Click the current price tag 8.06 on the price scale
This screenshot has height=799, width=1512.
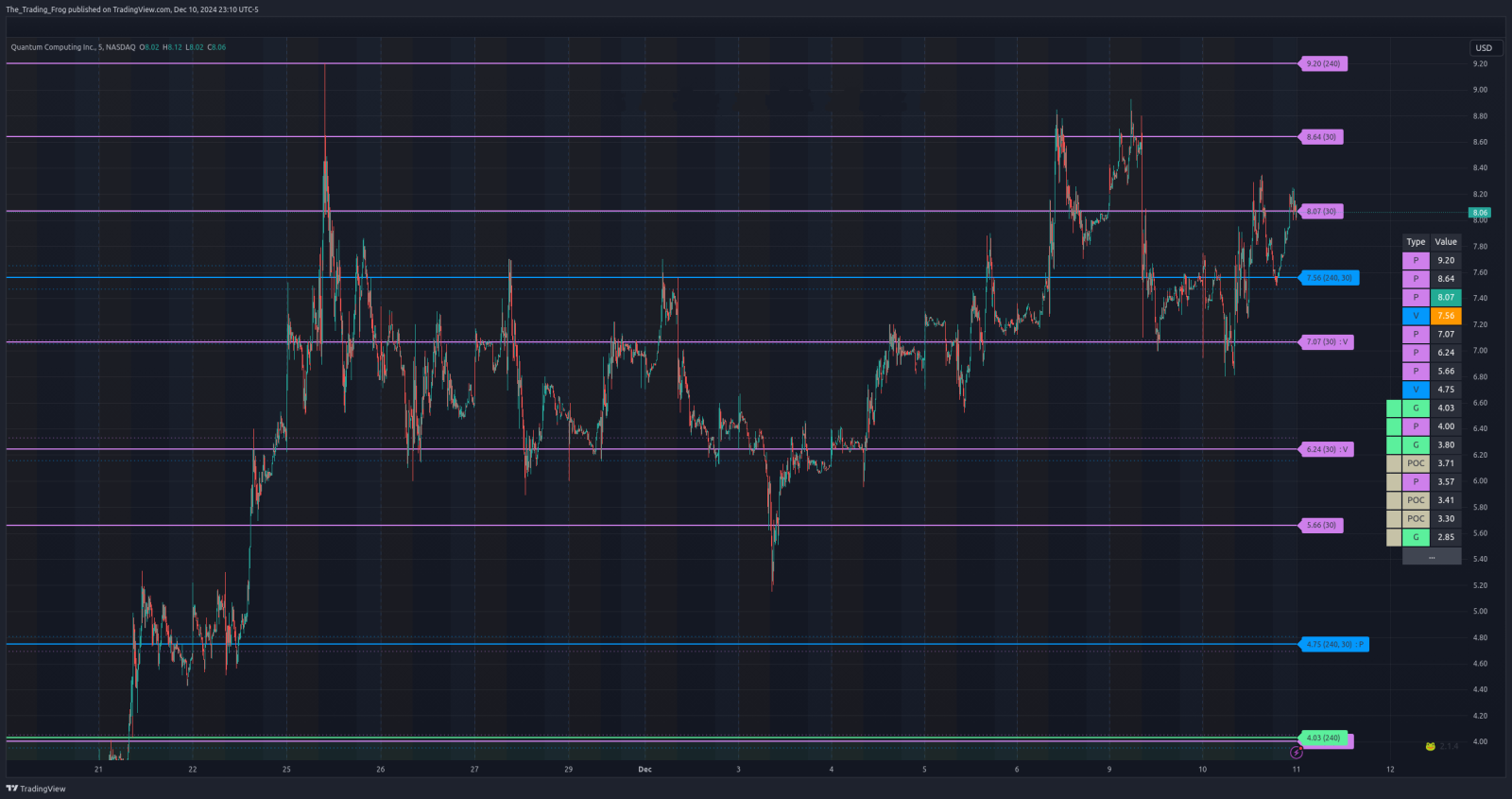[1480, 213]
